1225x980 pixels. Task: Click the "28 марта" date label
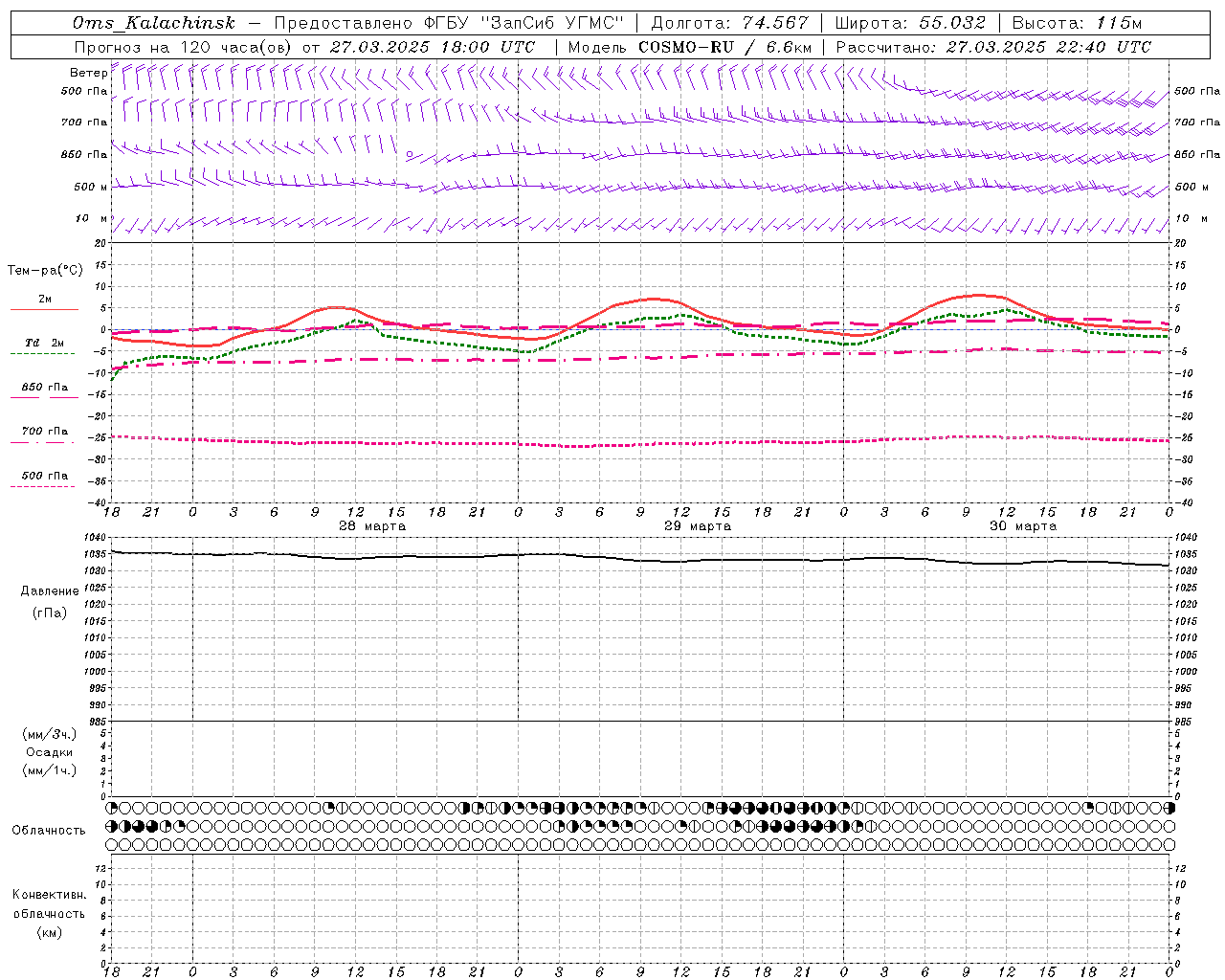pyautogui.click(x=372, y=526)
